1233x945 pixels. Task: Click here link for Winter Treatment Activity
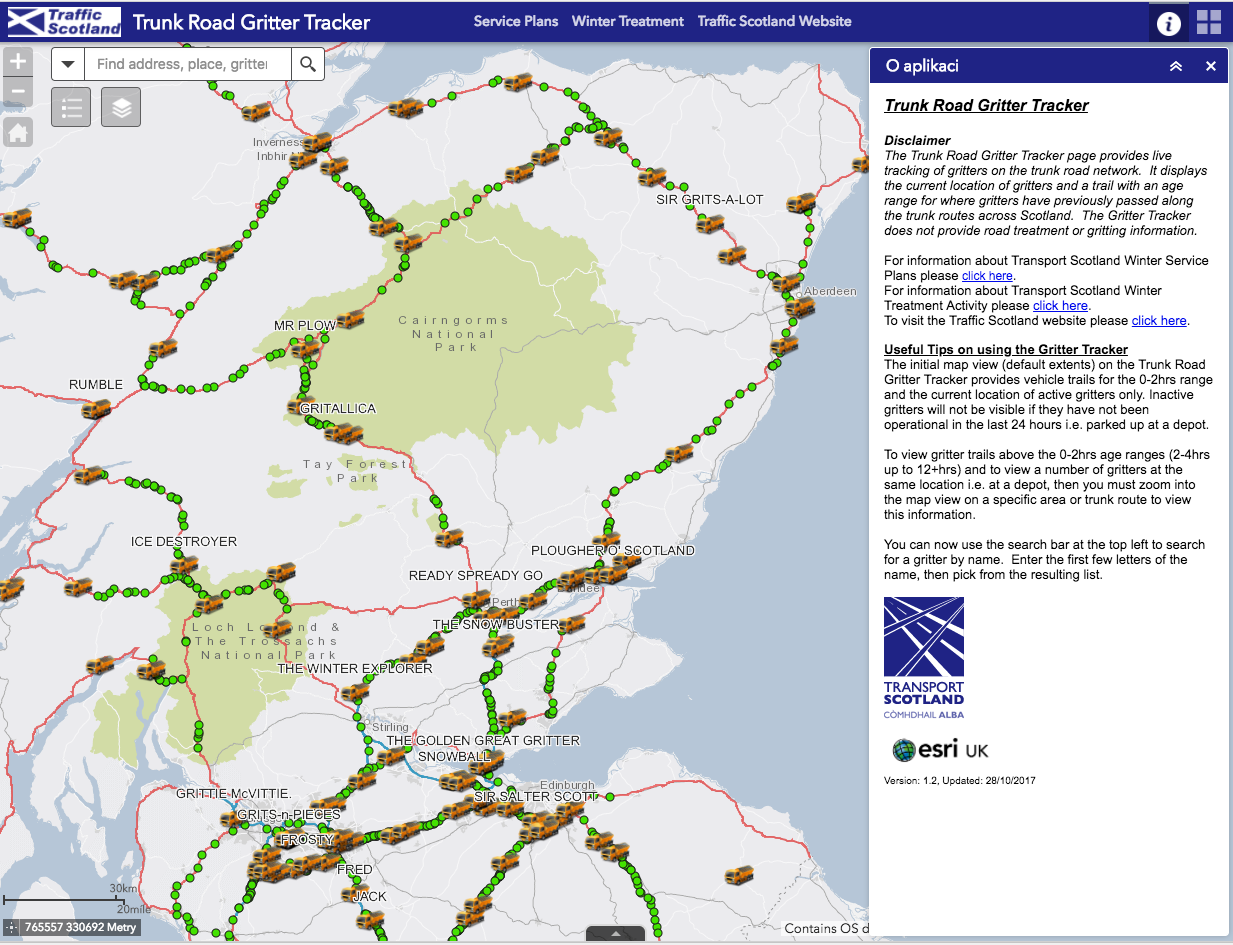(1060, 306)
